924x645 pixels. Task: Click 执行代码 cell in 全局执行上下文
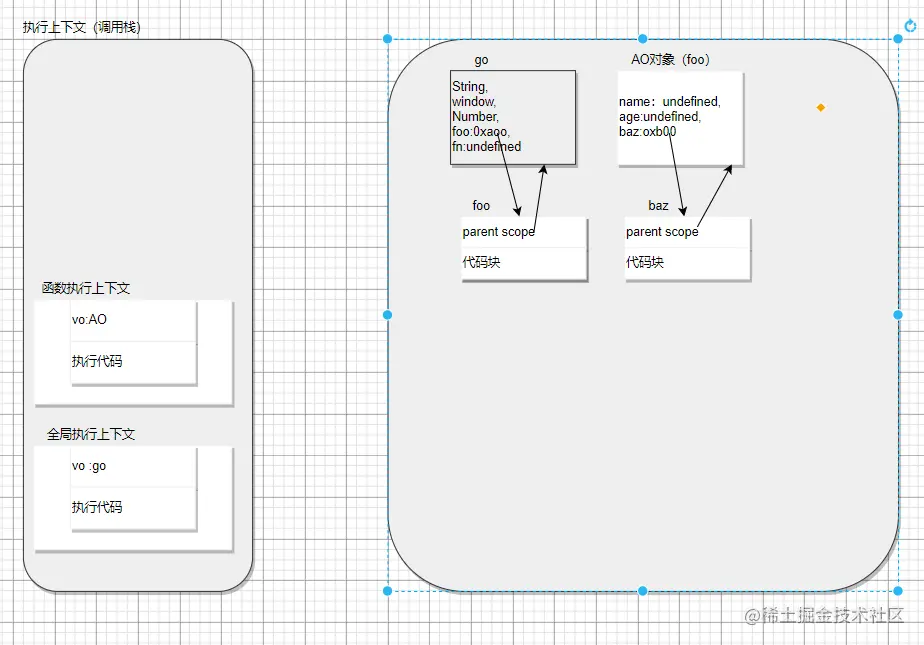pos(133,509)
